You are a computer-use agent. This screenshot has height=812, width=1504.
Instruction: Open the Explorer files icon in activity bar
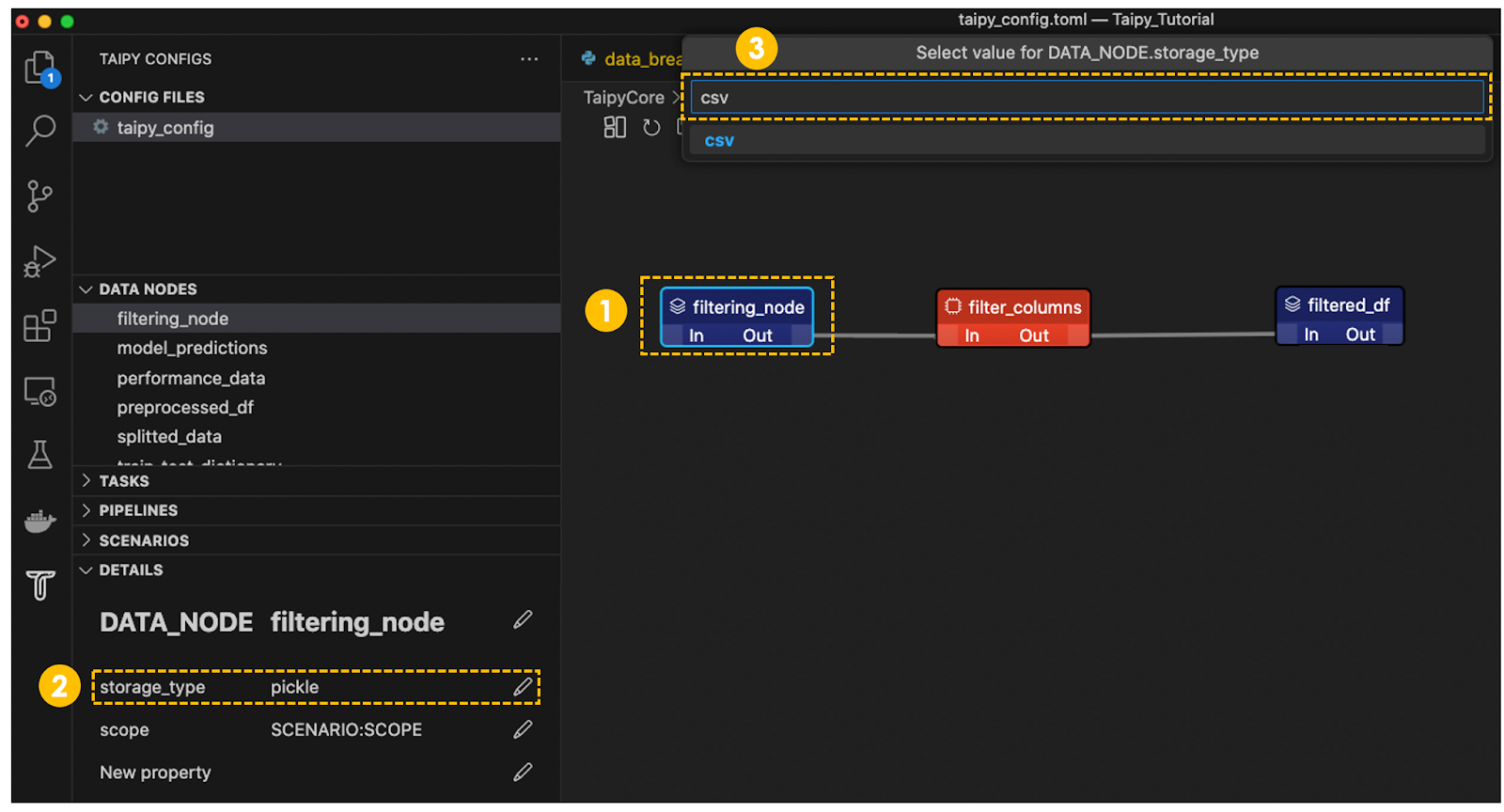(x=40, y=68)
